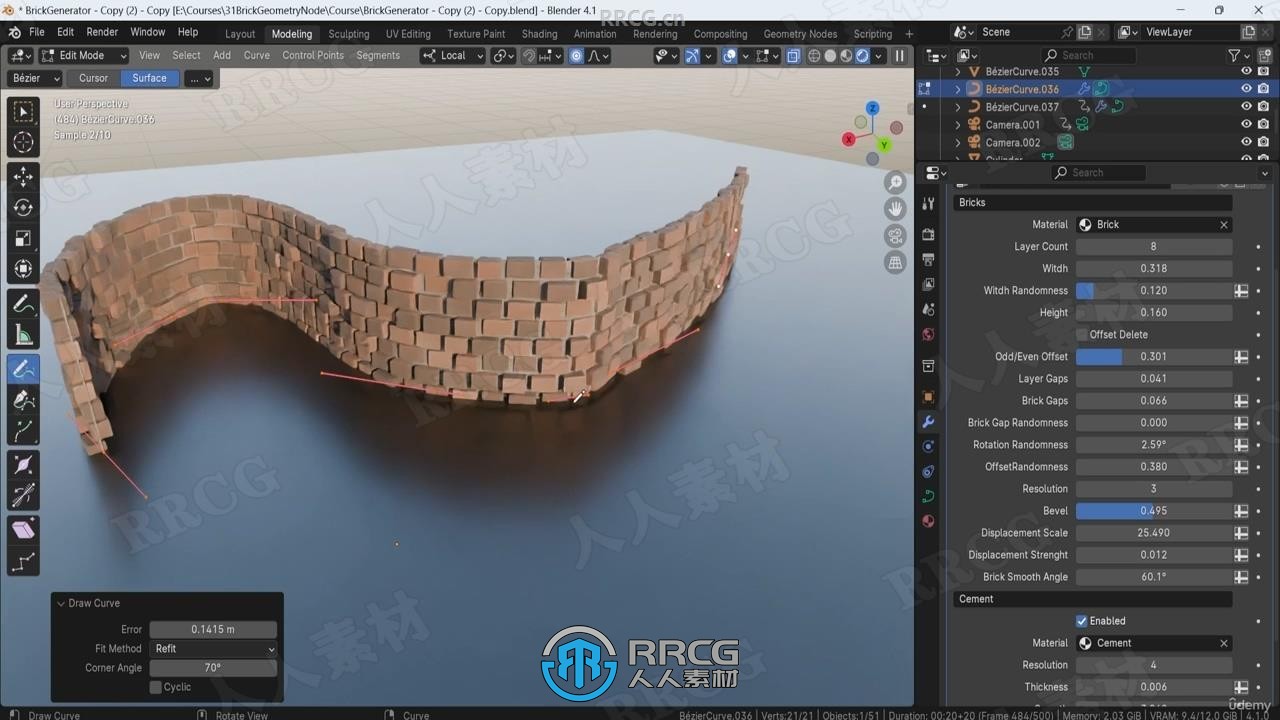Select the Cursor tool in toolbar
Viewport: 1280px width, 720px height.
pos(23,143)
